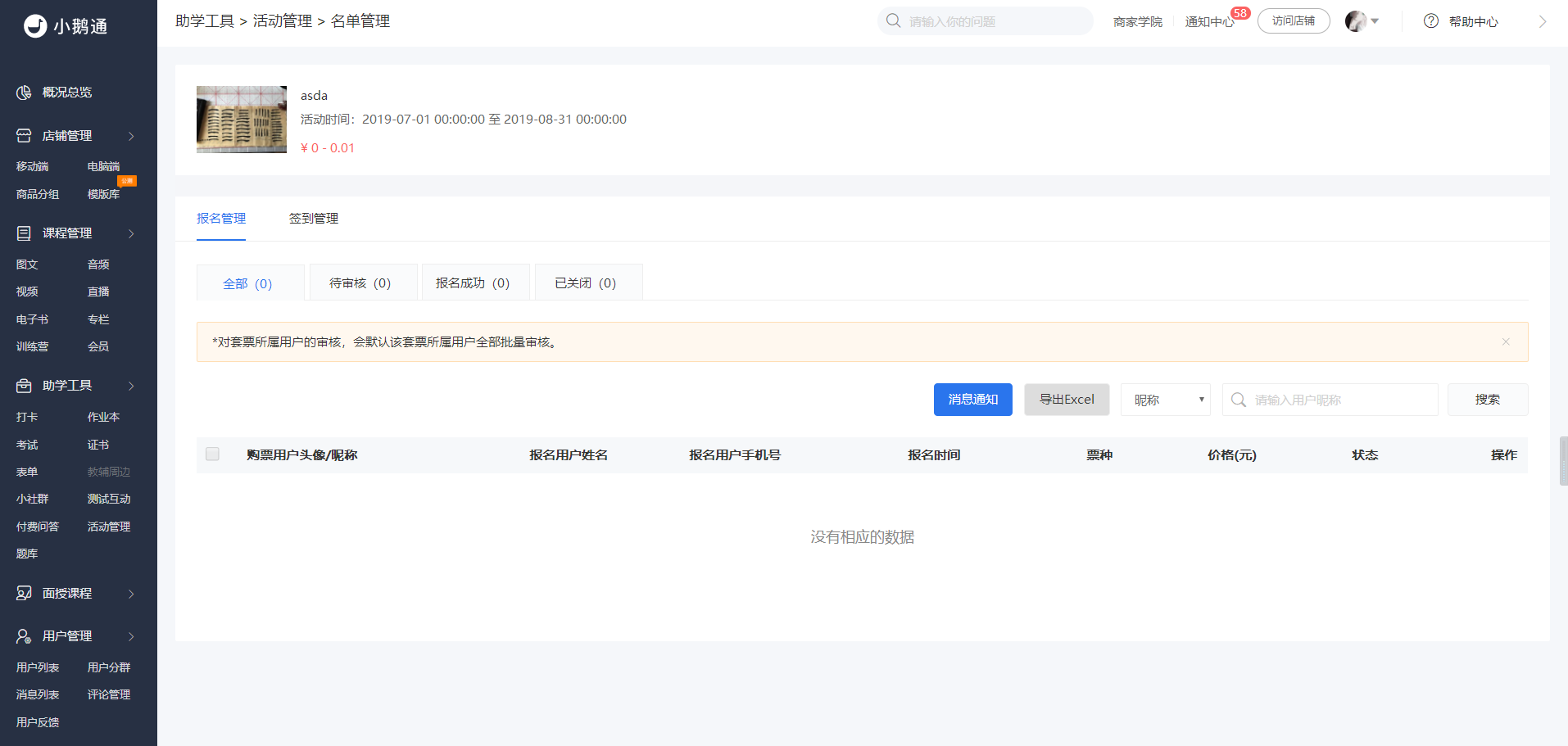
Task: Tick the select-all checkbox in table header
Action: [212, 454]
